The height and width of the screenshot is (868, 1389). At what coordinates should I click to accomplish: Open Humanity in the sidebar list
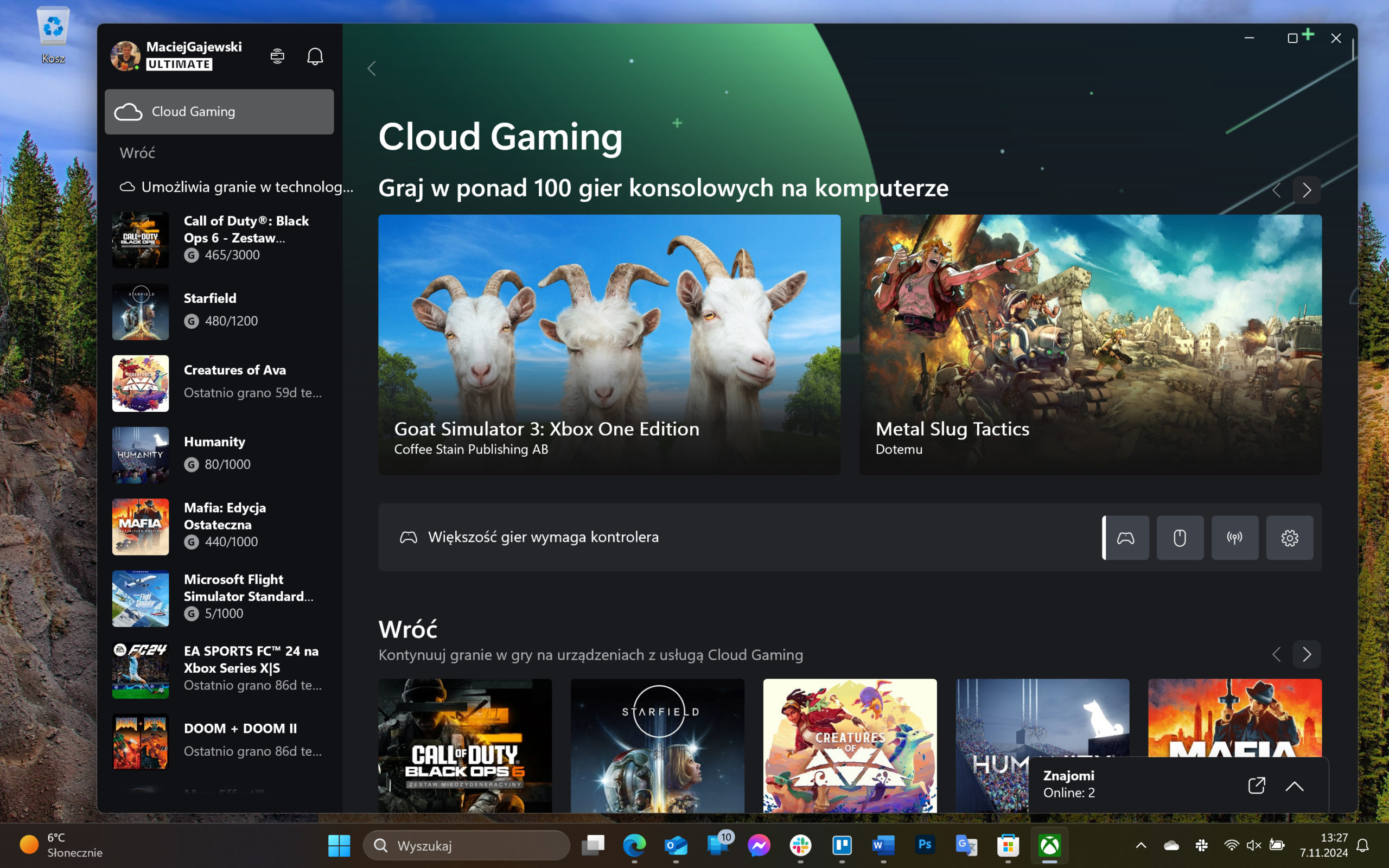(219, 454)
